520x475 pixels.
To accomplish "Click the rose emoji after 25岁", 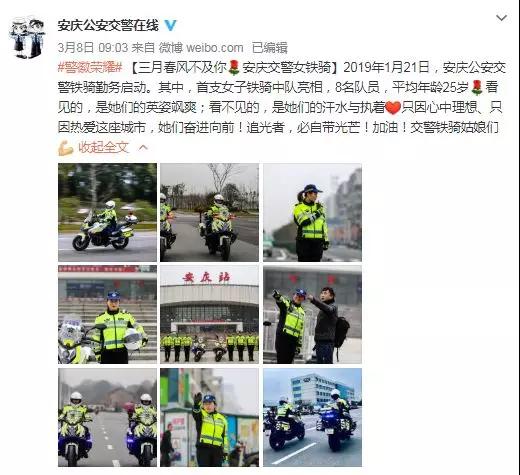I will point(477,87).
